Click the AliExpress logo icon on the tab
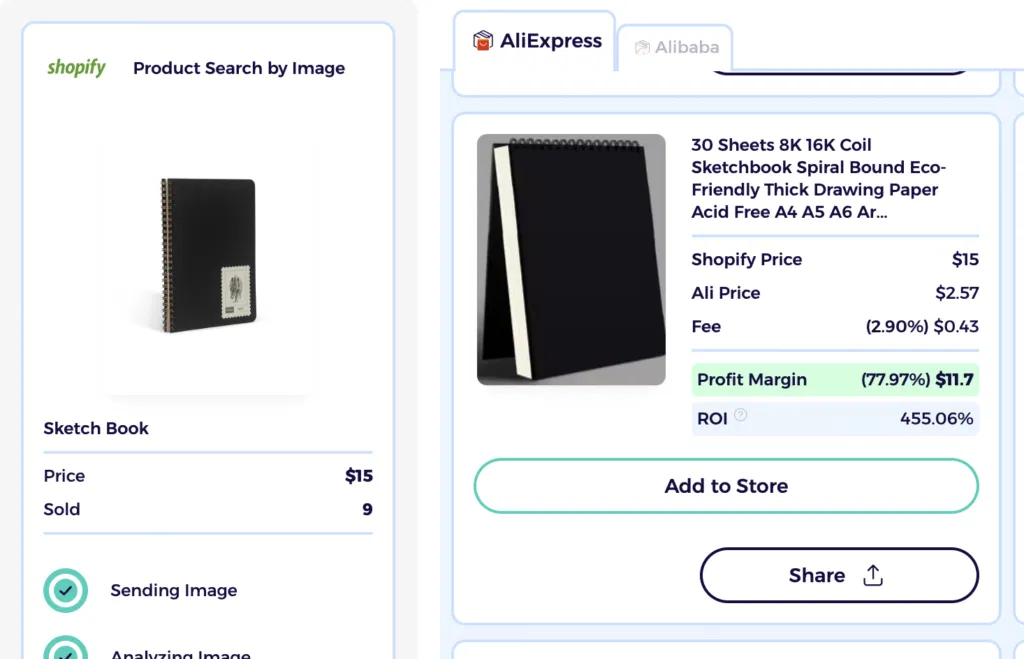 [481, 42]
